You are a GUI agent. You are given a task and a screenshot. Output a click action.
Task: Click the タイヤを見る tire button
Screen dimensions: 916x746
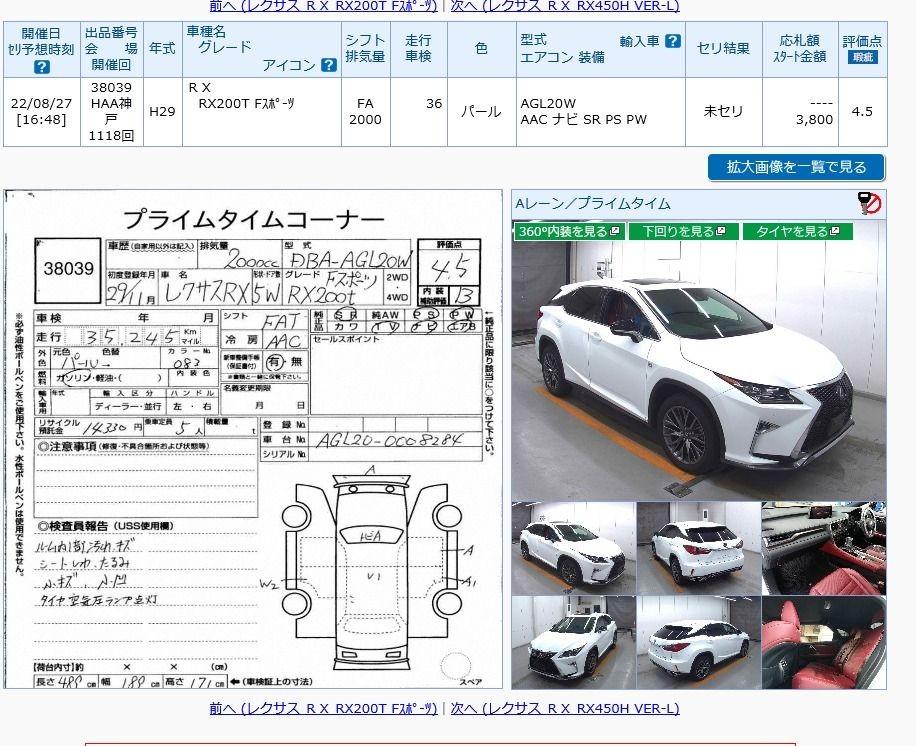click(797, 231)
